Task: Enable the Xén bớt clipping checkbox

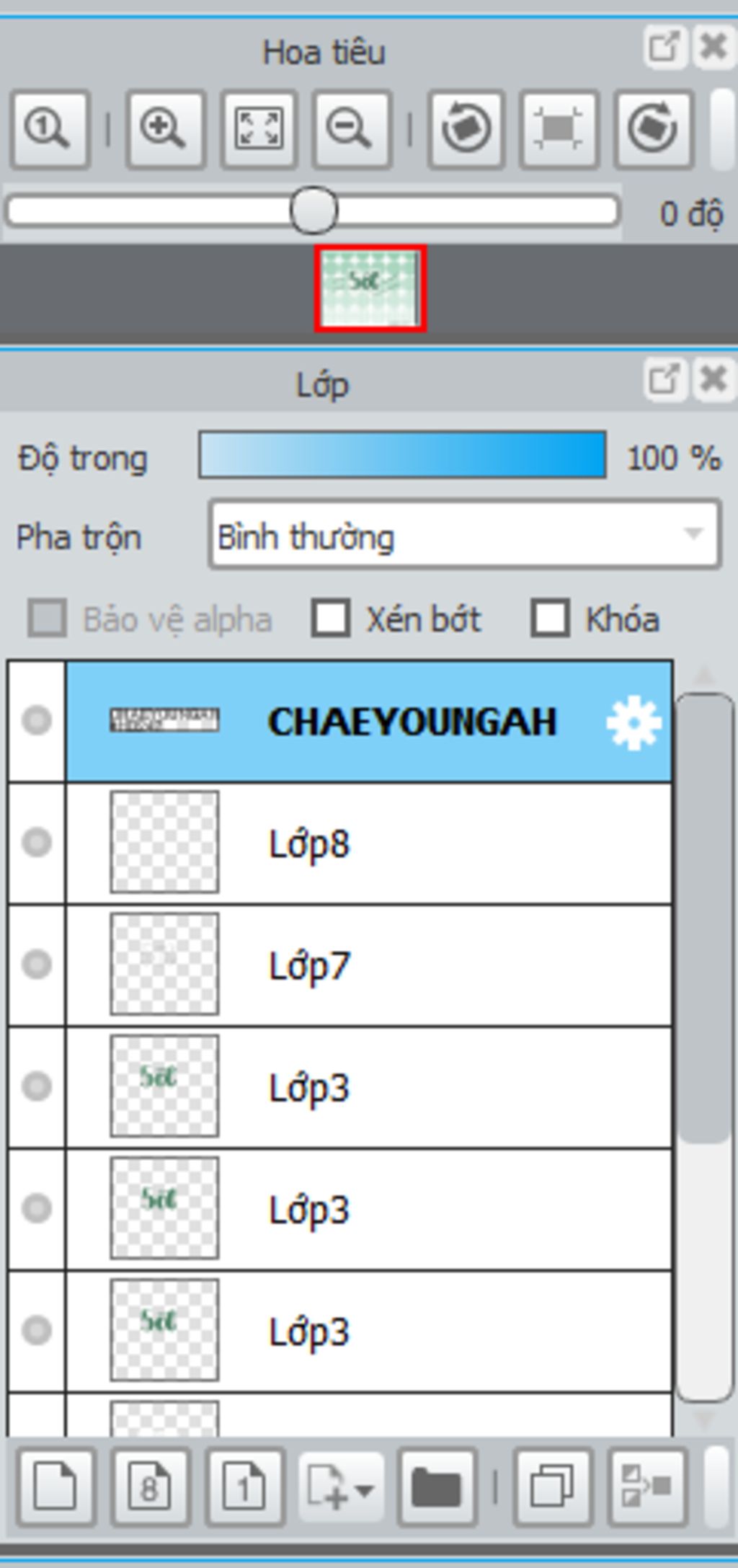Action: [330, 619]
